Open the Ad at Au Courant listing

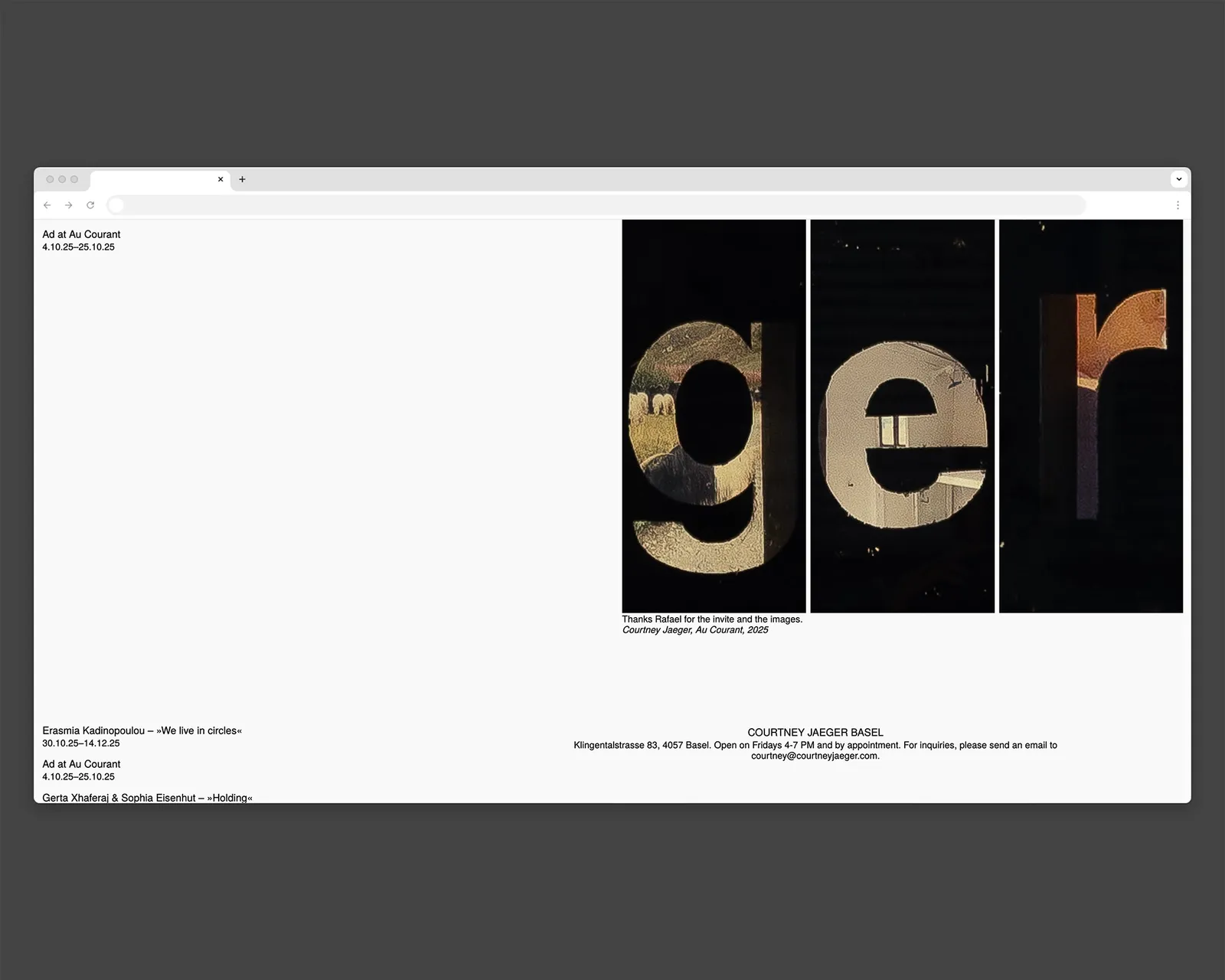tap(81, 763)
